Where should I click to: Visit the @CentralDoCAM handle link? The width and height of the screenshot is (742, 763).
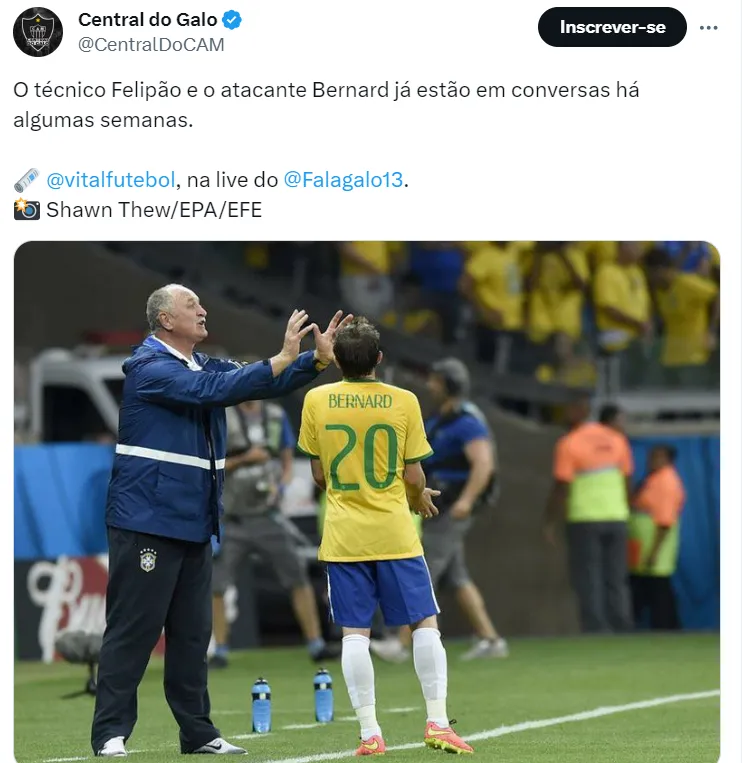tap(151, 45)
